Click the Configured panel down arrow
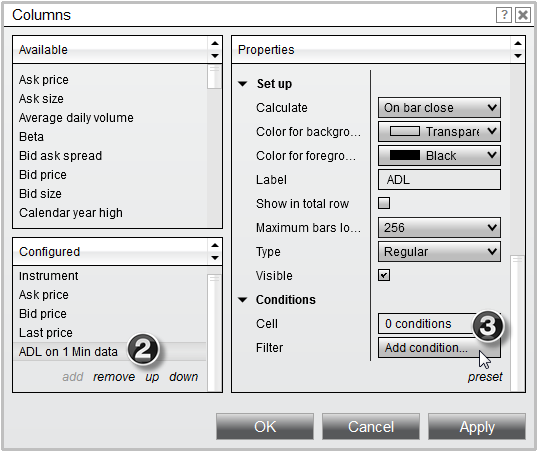 215,258
